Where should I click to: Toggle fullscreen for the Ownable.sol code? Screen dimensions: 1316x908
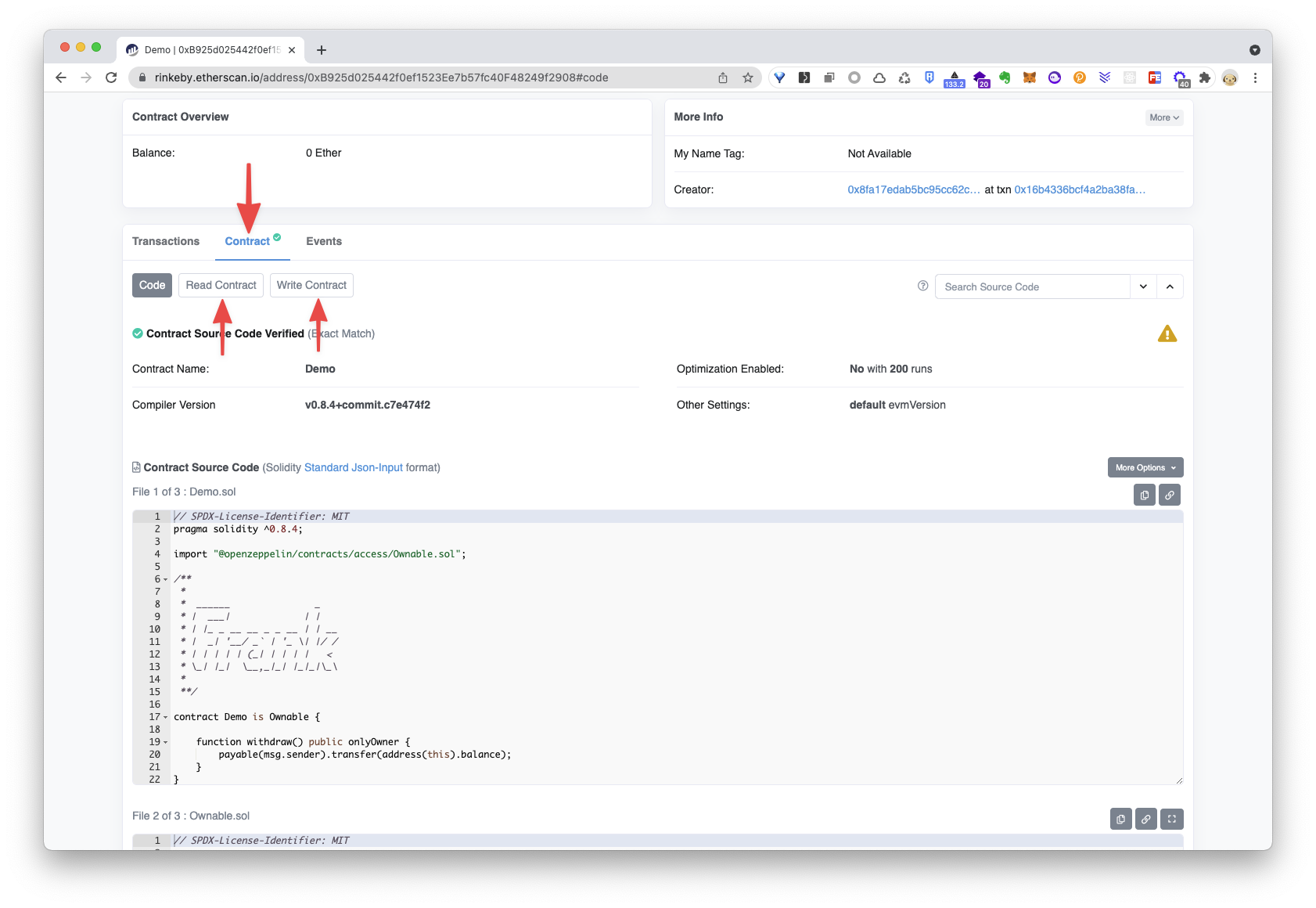1171,819
